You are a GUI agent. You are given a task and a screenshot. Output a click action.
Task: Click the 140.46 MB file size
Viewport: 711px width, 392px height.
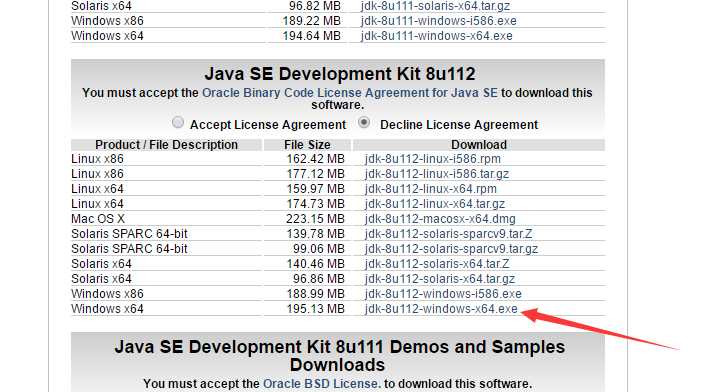tap(316, 264)
